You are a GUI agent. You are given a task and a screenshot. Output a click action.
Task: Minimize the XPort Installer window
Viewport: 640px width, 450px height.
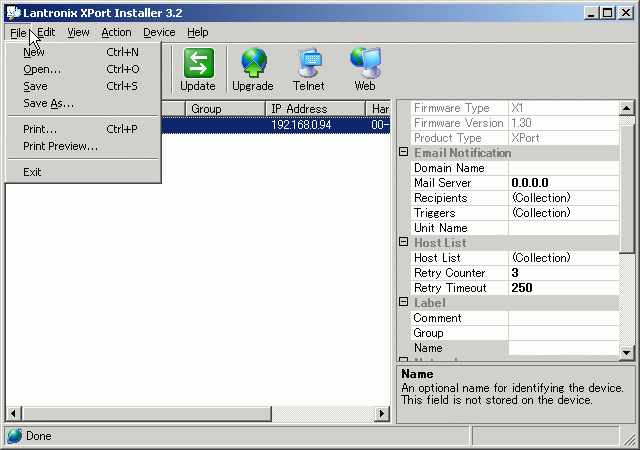point(591,13)
